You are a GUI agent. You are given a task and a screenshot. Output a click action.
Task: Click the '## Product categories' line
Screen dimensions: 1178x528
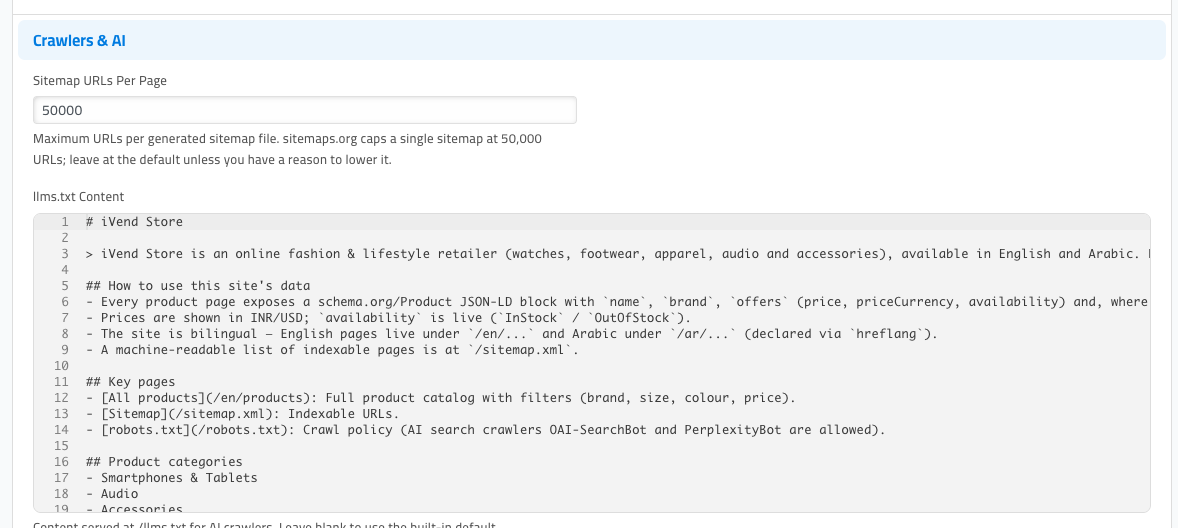(164, 462)
